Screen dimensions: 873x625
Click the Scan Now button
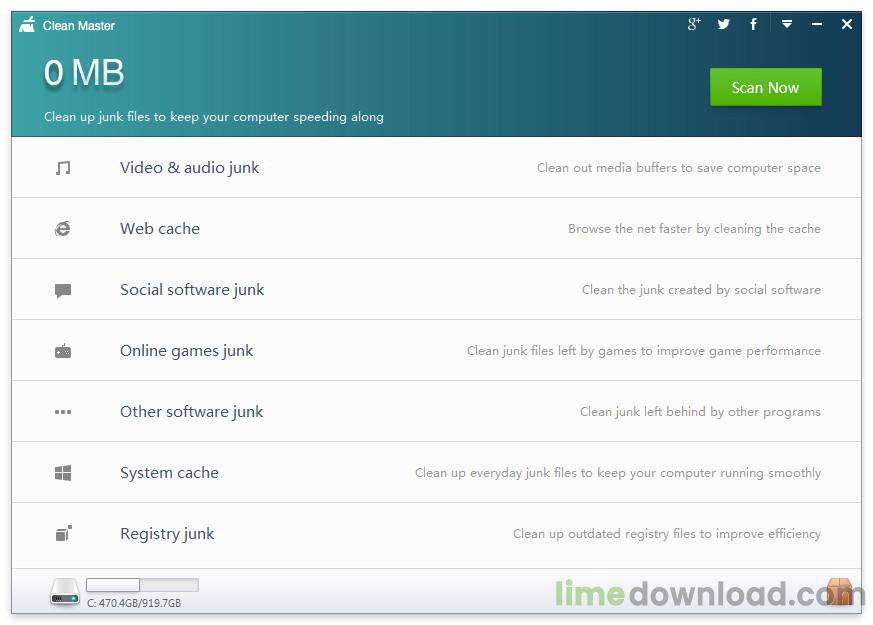pyautogui.click(x=766, y=87)
